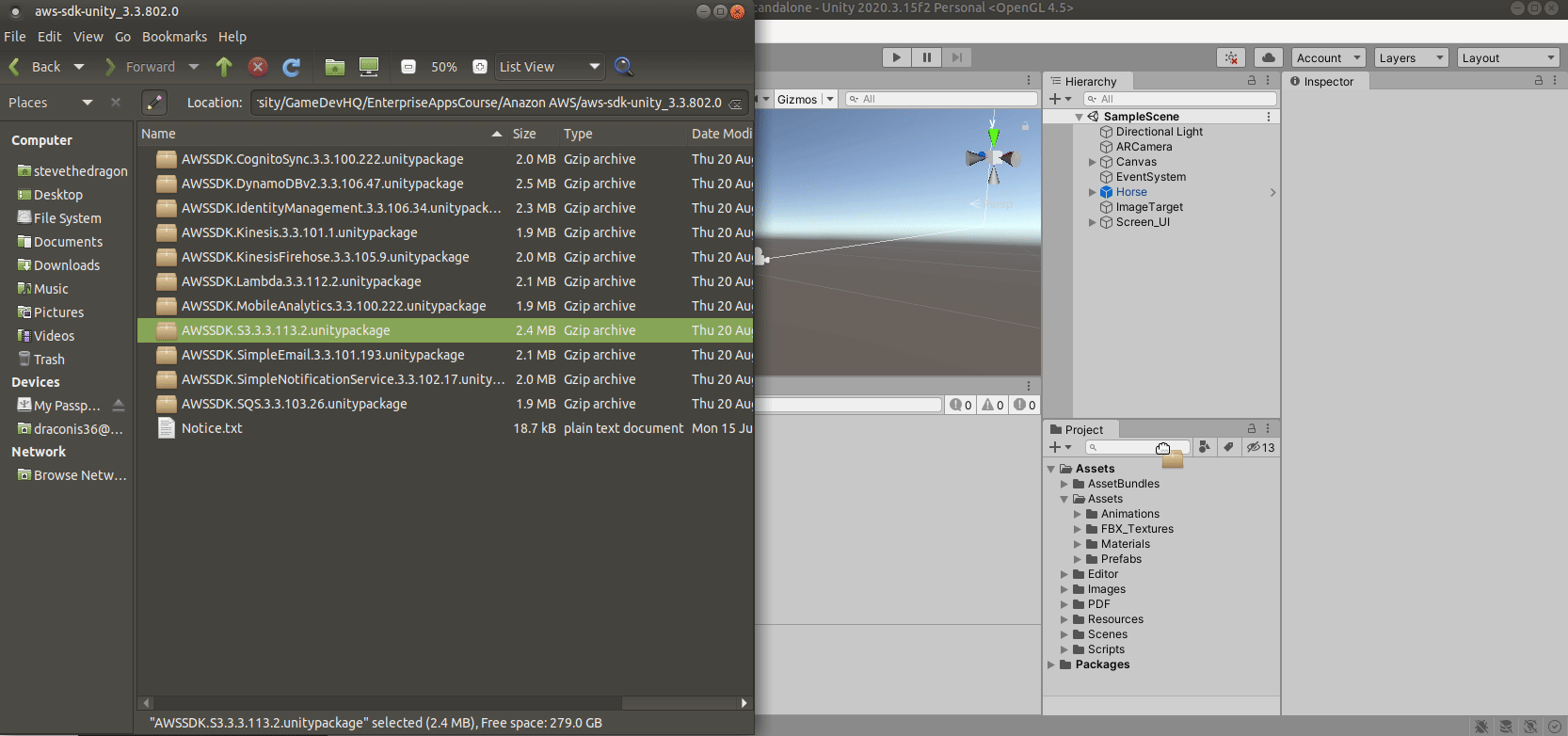
Task: Open the Layout dropdown
Action: pos(1509,58)
